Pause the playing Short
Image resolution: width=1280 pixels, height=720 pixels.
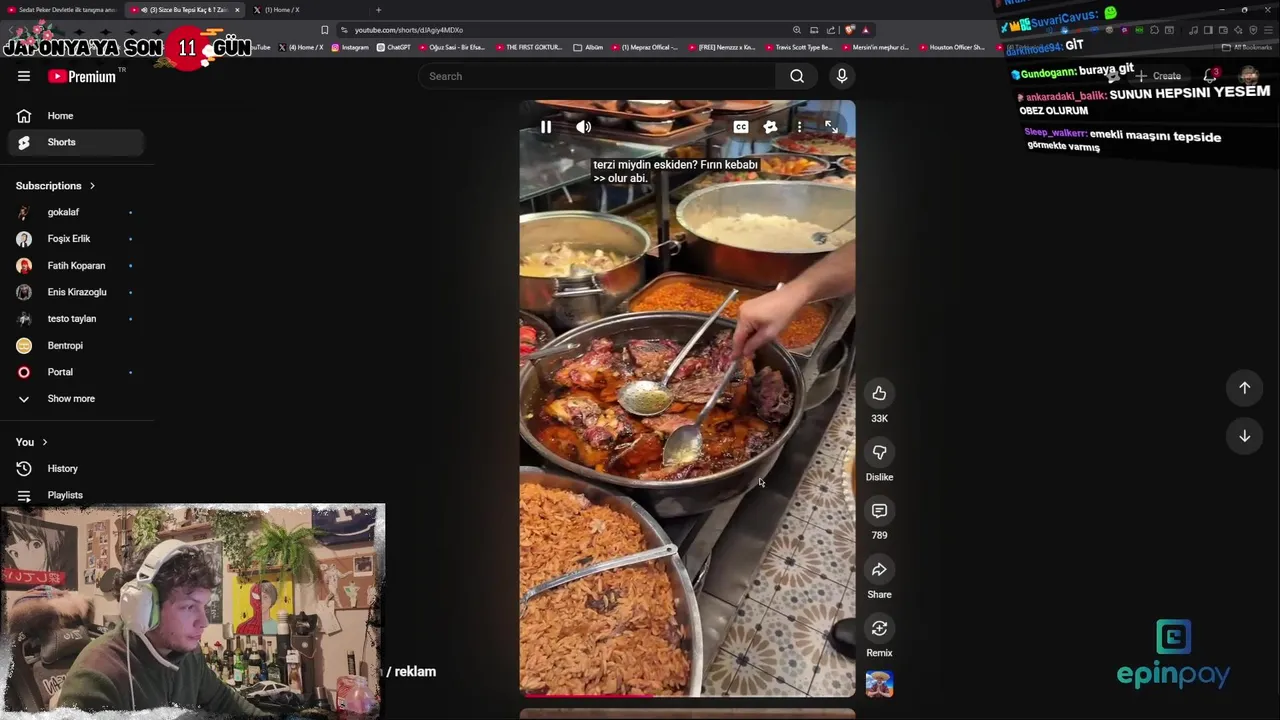click(546, 127)
